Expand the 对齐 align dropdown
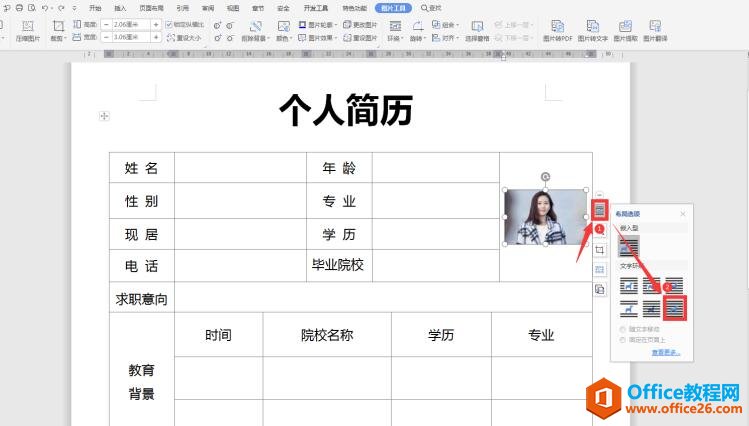 (442, 37)
